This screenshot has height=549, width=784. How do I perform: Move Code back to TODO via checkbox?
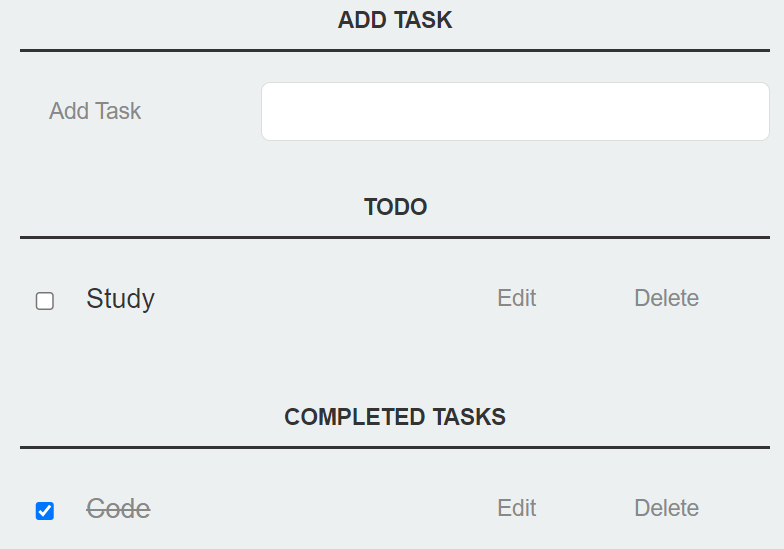[x=45, y=511]
